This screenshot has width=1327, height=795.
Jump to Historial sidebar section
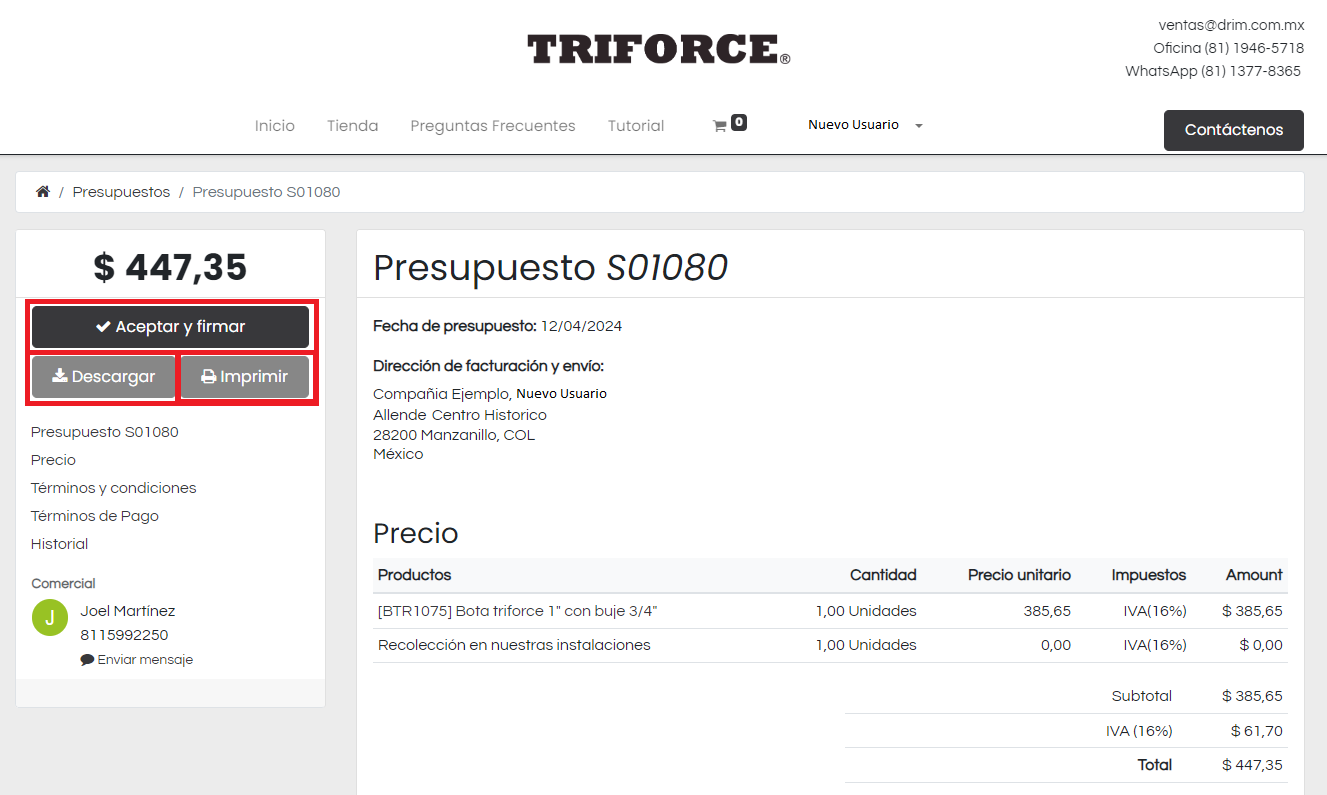click(59, 544)
